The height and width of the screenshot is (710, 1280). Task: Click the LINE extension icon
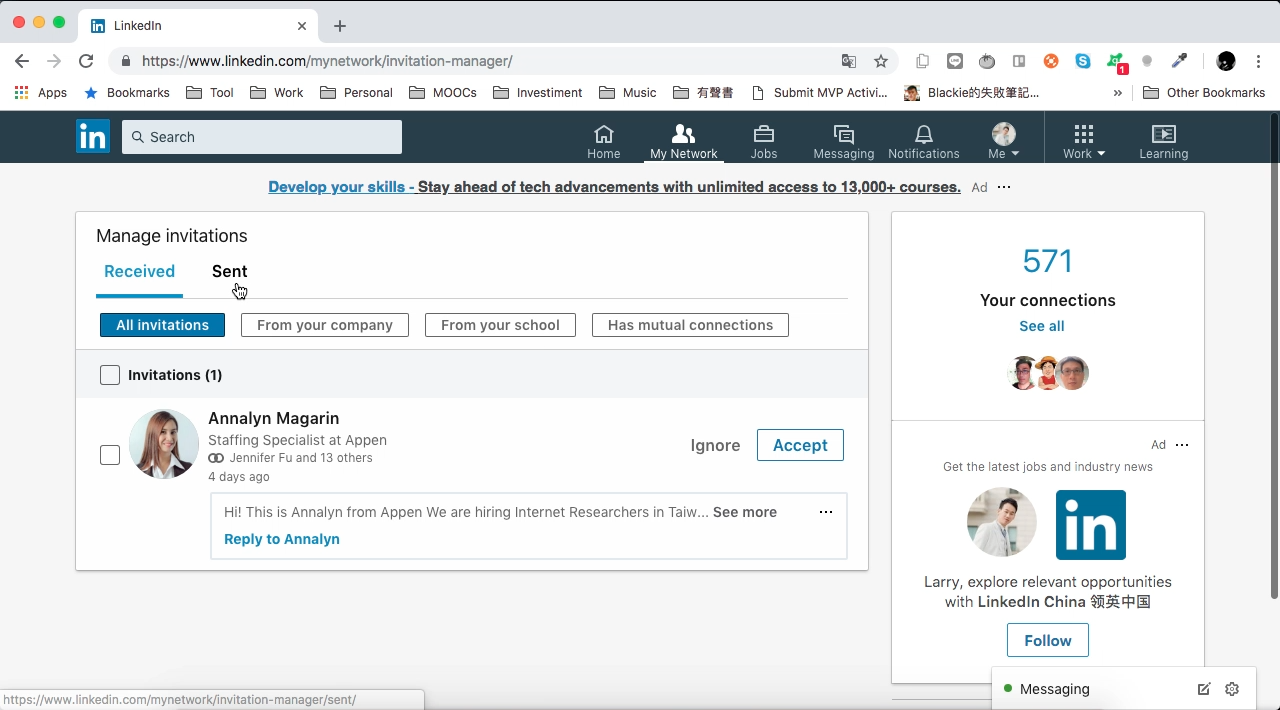point(955,61)
